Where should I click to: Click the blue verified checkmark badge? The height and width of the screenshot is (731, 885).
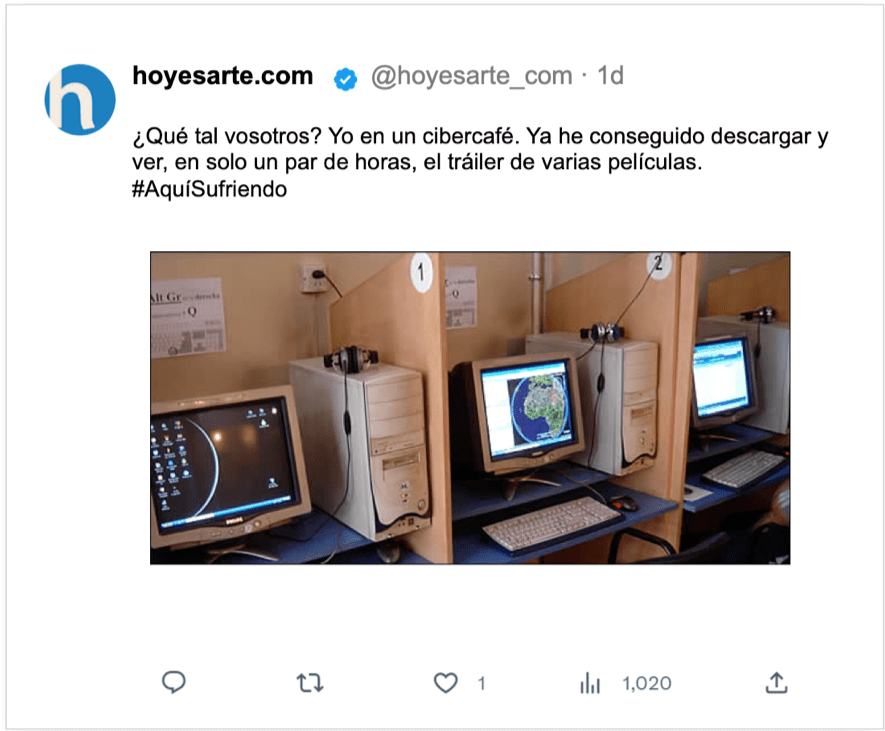pyautogui.click(x=345, y=78)
